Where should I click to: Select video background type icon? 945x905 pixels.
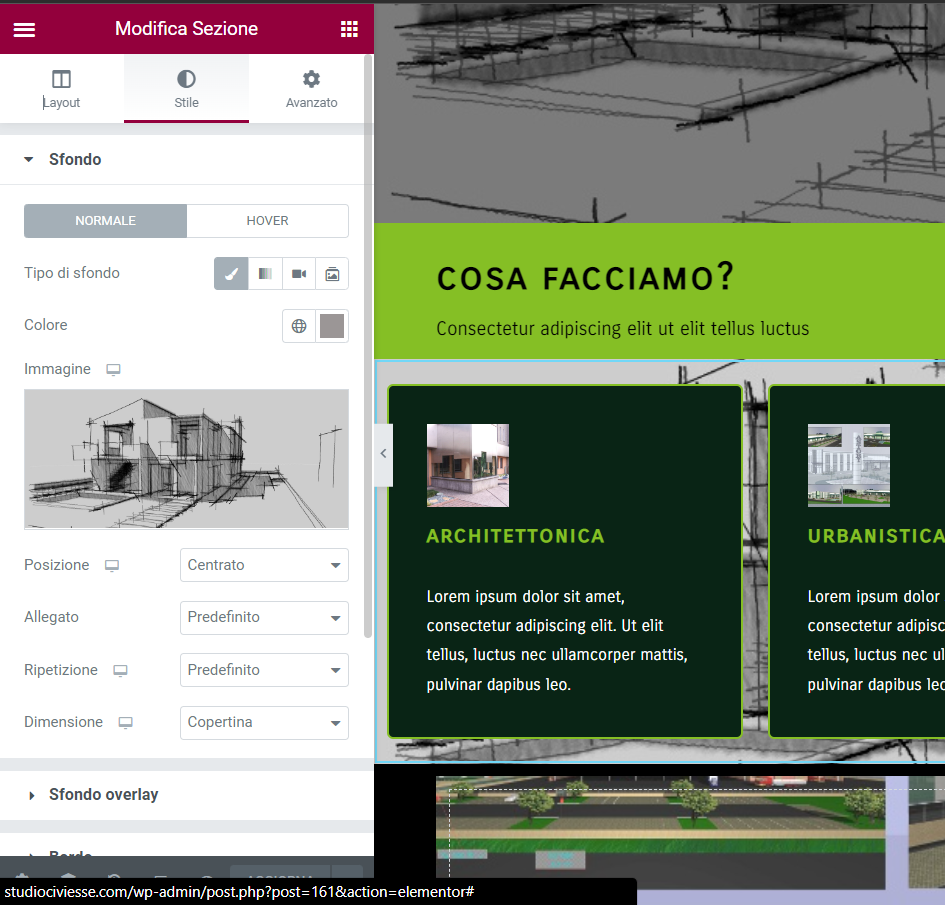click(x=298, y=274)
